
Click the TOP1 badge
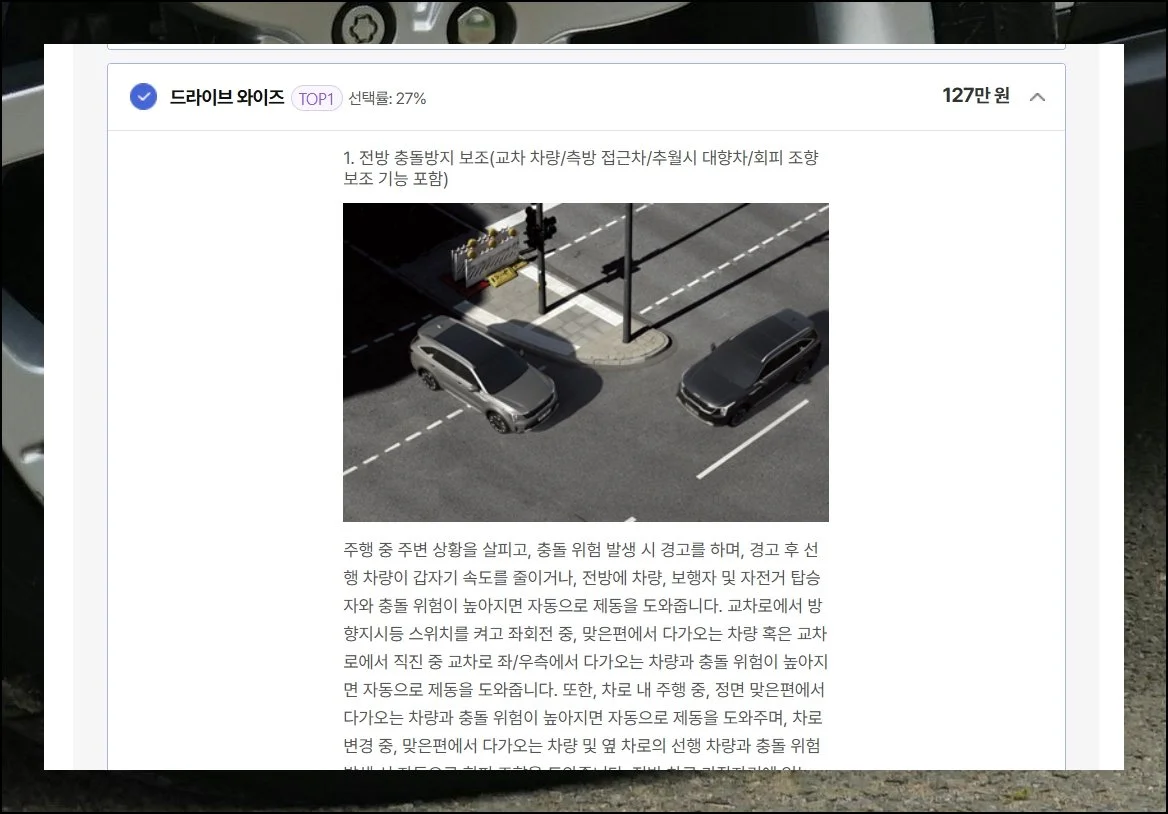316,98
